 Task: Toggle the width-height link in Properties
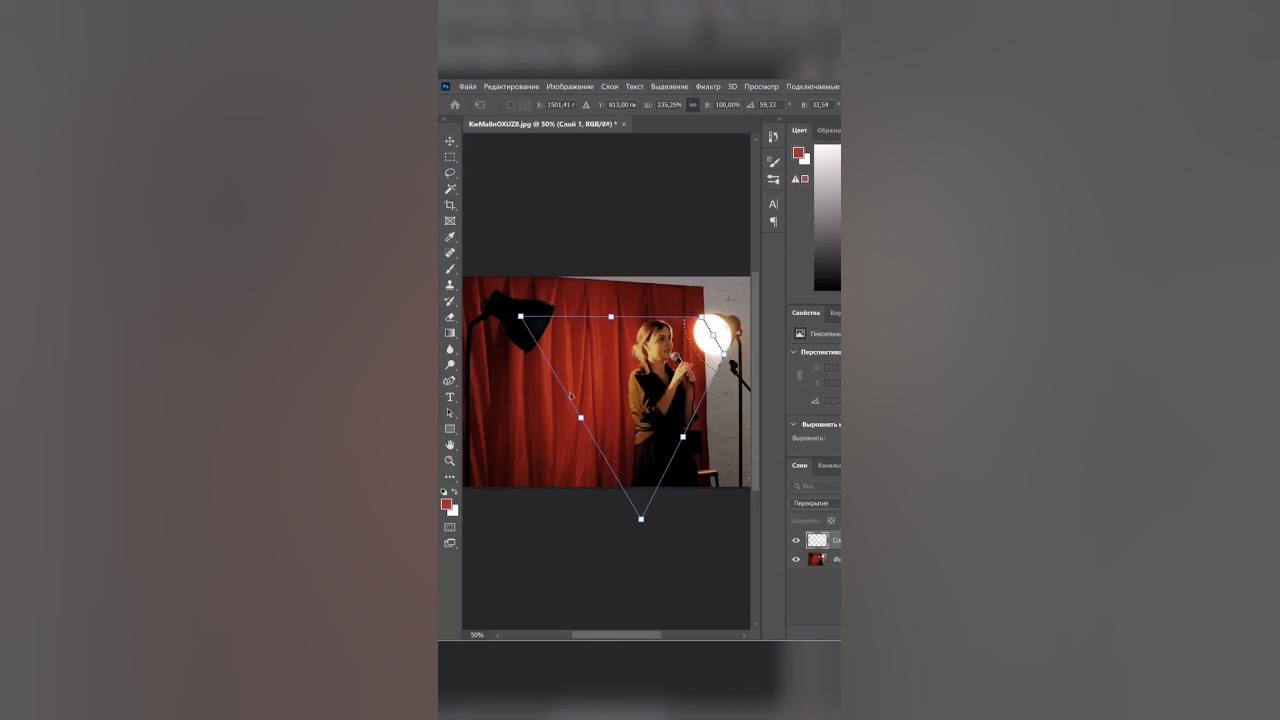pos(799,376)
